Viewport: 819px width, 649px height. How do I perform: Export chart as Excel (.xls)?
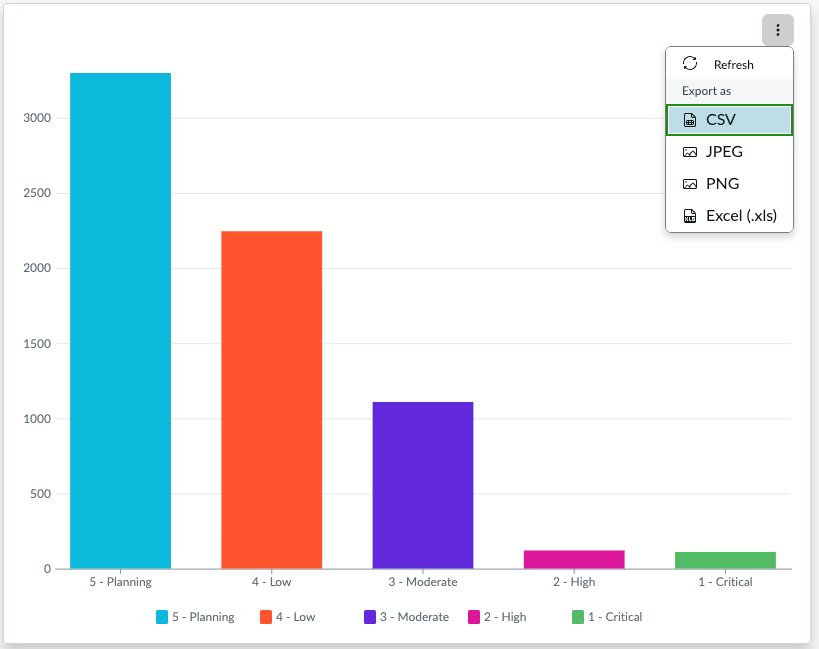[729, 216]
